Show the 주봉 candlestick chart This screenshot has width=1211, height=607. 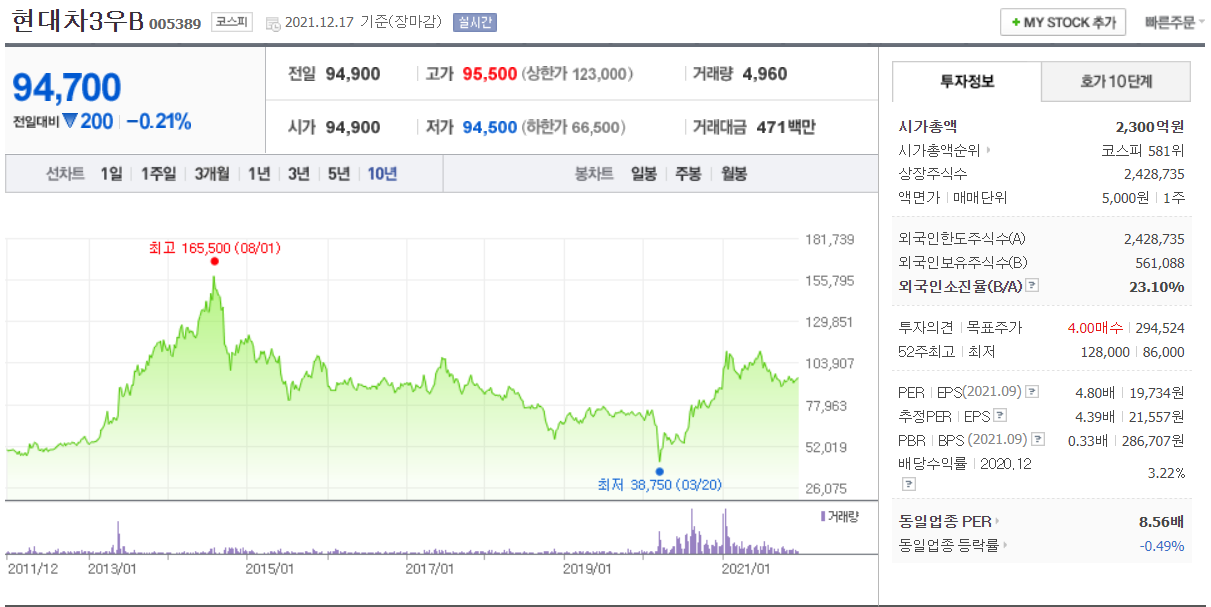point(688,173)
